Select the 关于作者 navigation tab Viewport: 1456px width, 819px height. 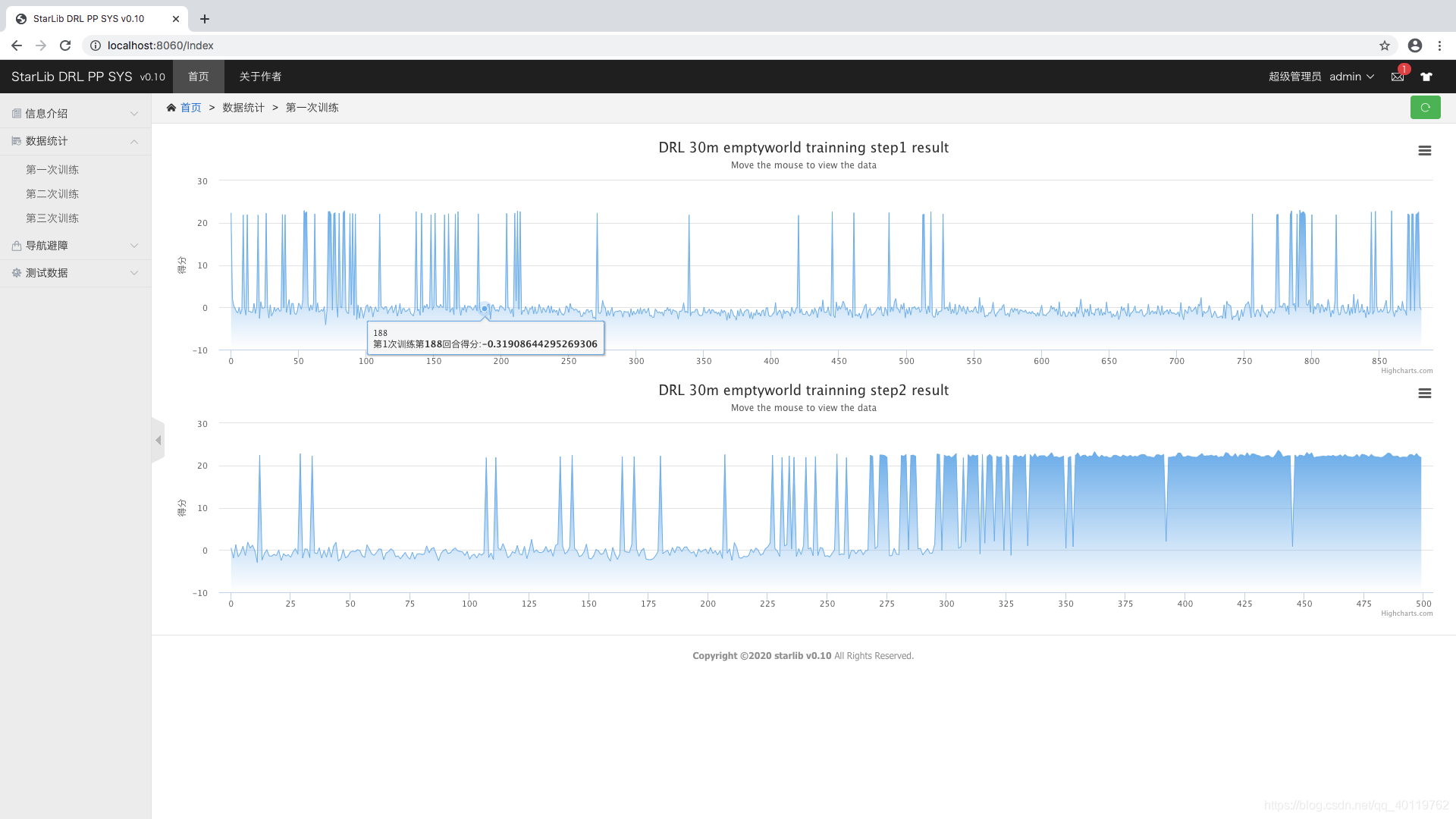pyautogui.click(x=260, y=77)
